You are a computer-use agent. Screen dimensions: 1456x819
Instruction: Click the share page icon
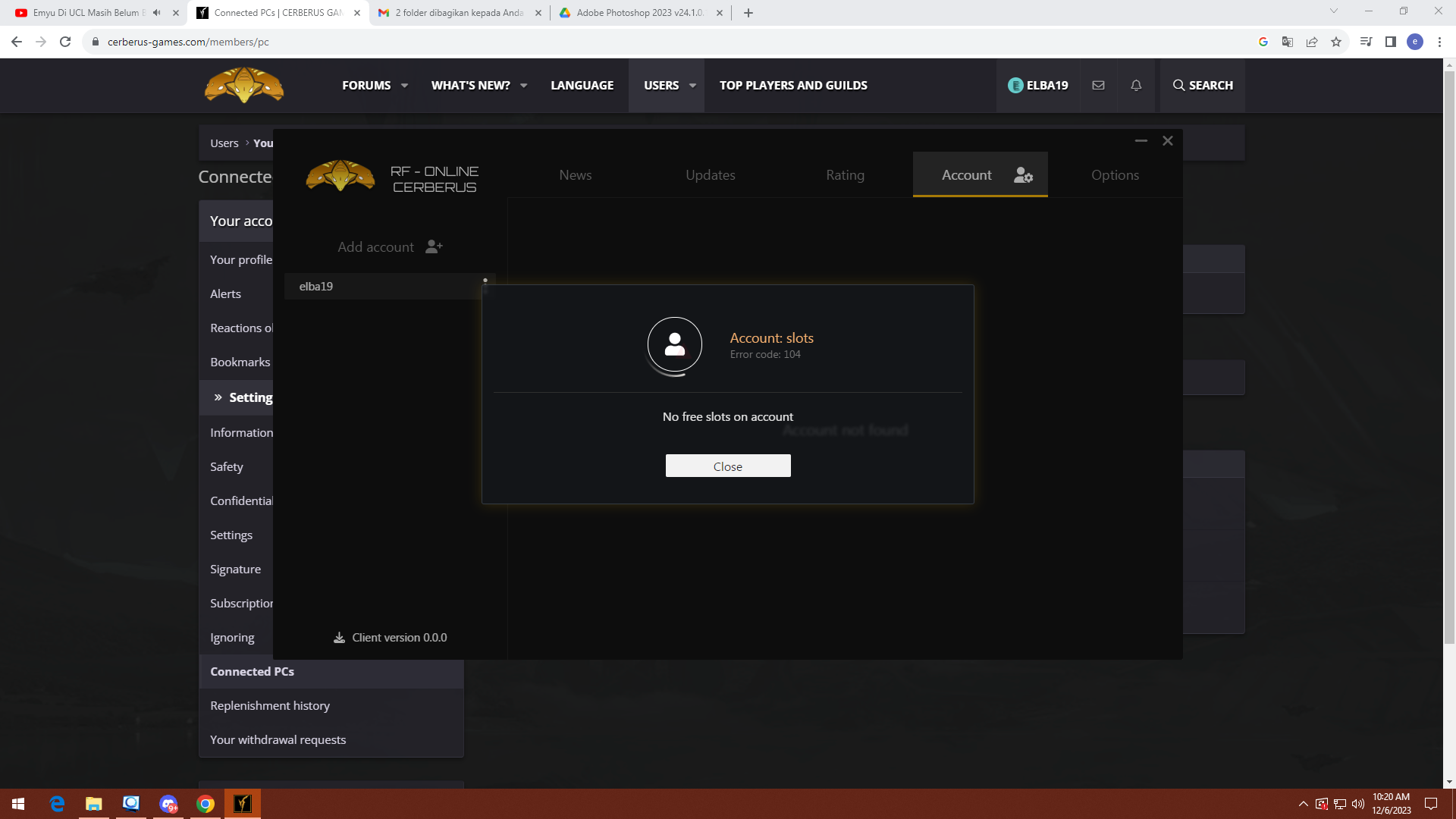coord(1312,42)
